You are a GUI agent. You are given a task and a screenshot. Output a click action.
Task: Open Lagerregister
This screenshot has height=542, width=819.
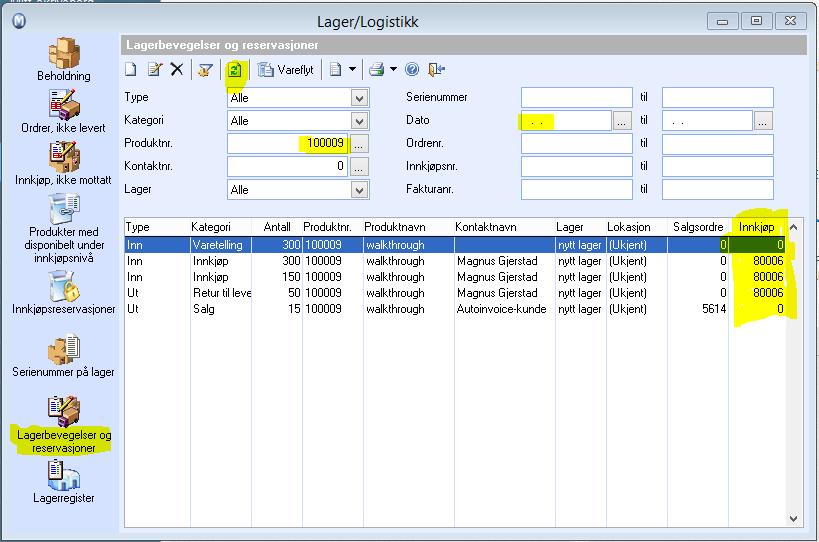click(64, 482)
